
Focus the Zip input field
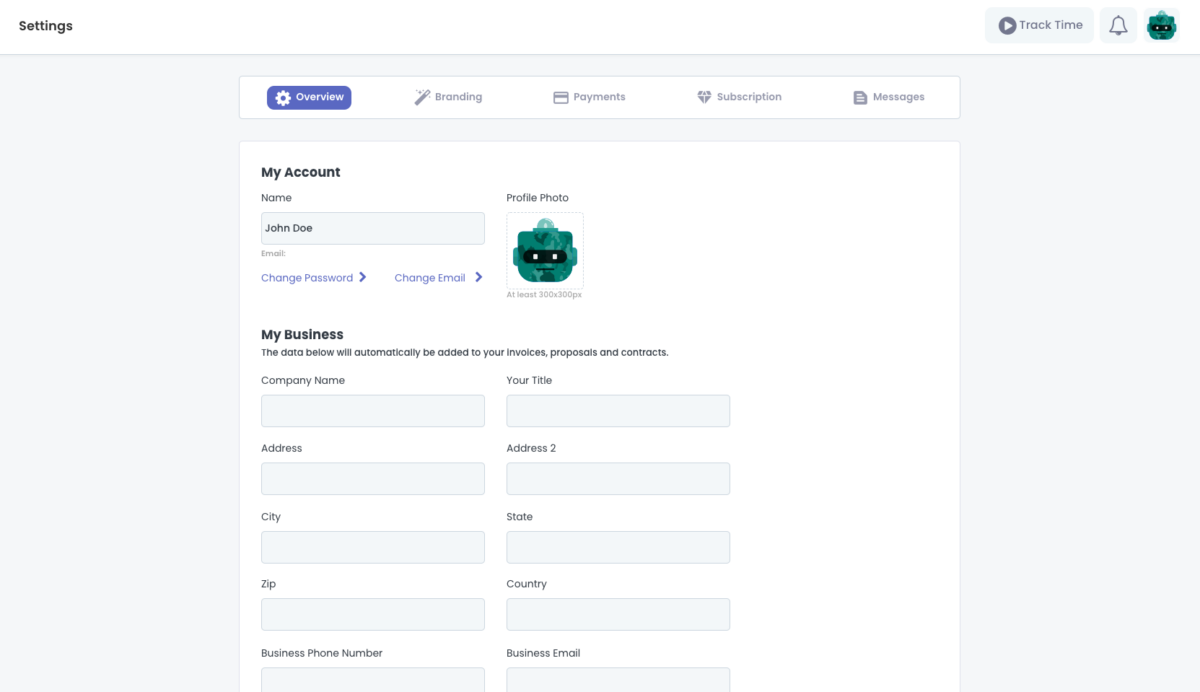[x=372, y=614]
